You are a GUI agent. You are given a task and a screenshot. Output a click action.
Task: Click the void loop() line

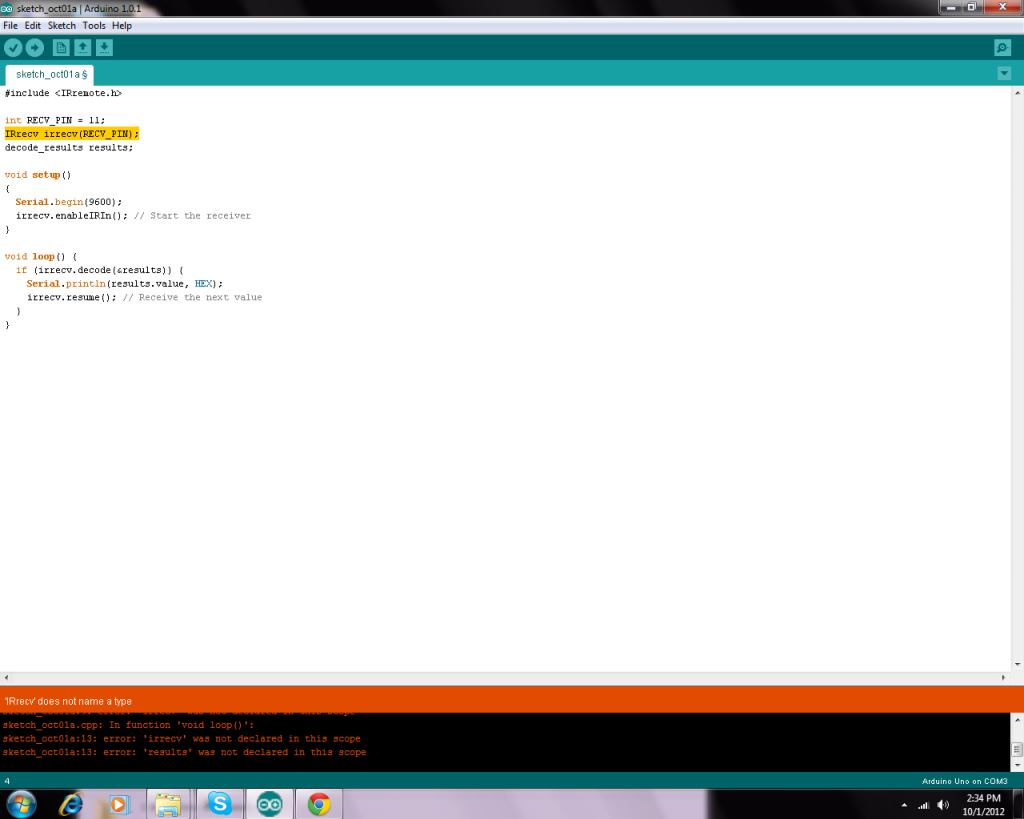[40, 257]
